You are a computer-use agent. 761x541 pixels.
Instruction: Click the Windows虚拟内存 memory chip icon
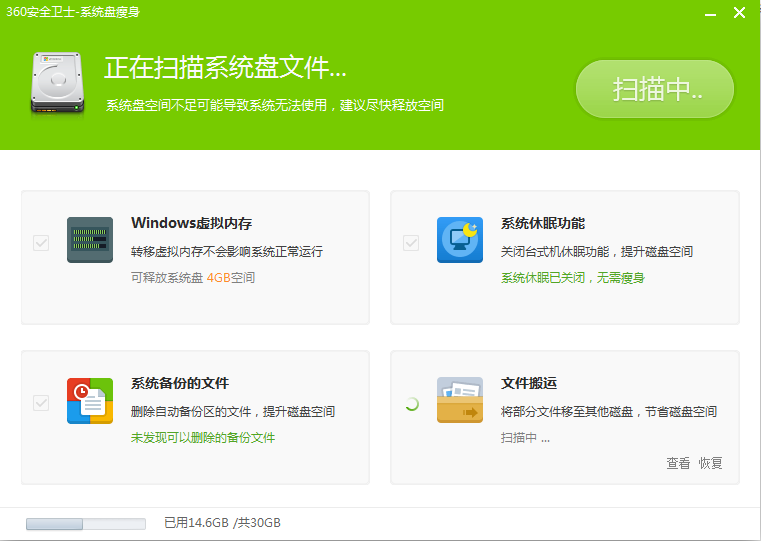coord(90,240)
